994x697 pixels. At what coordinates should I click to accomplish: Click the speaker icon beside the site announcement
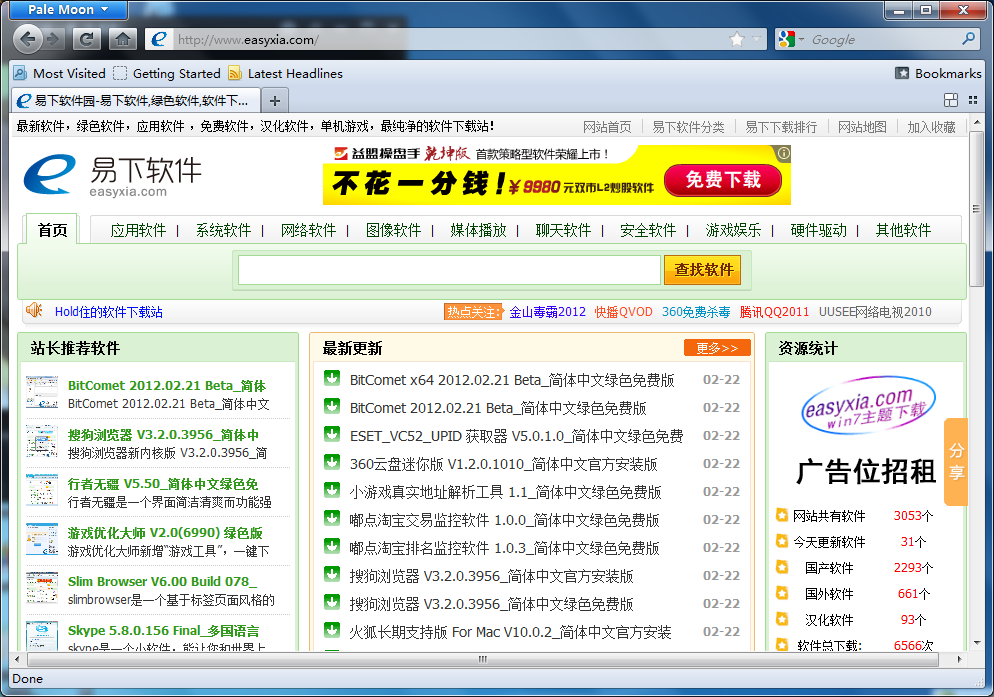coord(34,311)
